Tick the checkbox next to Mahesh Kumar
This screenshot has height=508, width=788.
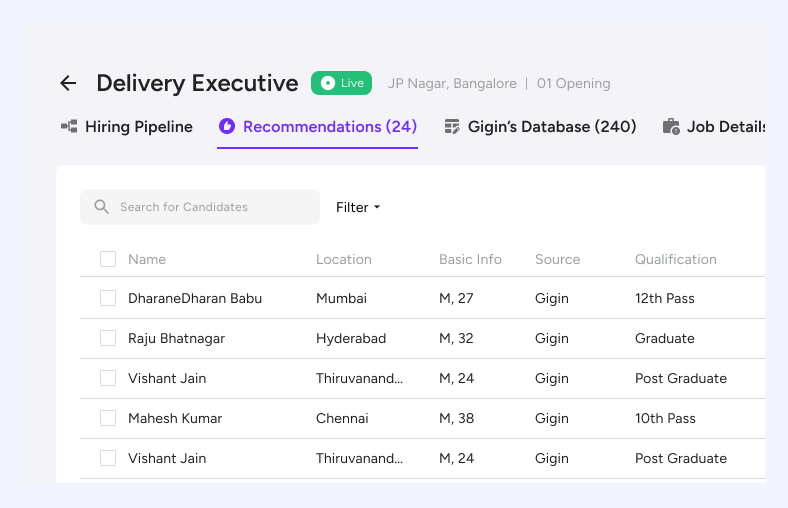coord(108,418)
